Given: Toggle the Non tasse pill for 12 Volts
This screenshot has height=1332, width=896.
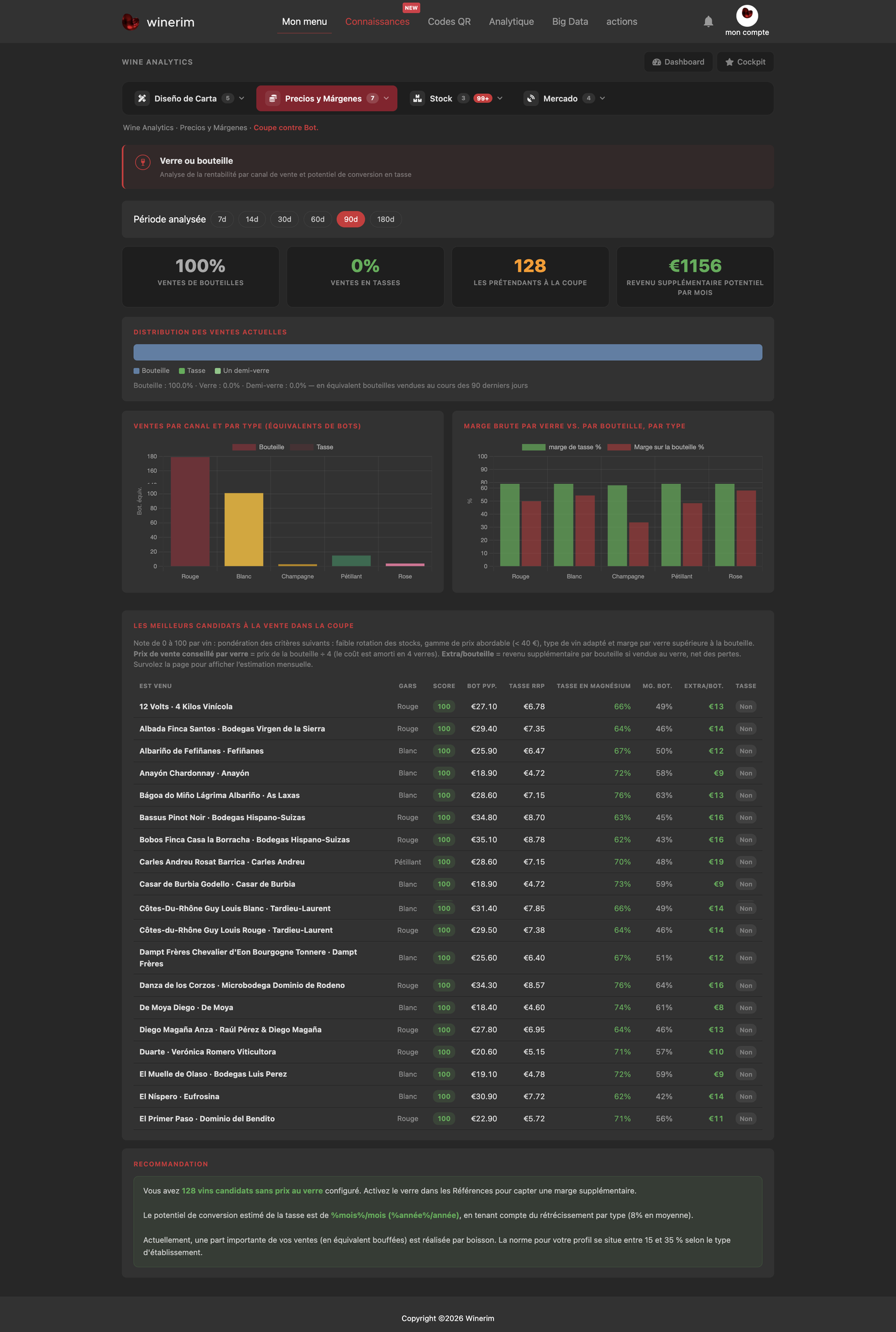Looking at the screenshot, I should click(x=745, y=707).
